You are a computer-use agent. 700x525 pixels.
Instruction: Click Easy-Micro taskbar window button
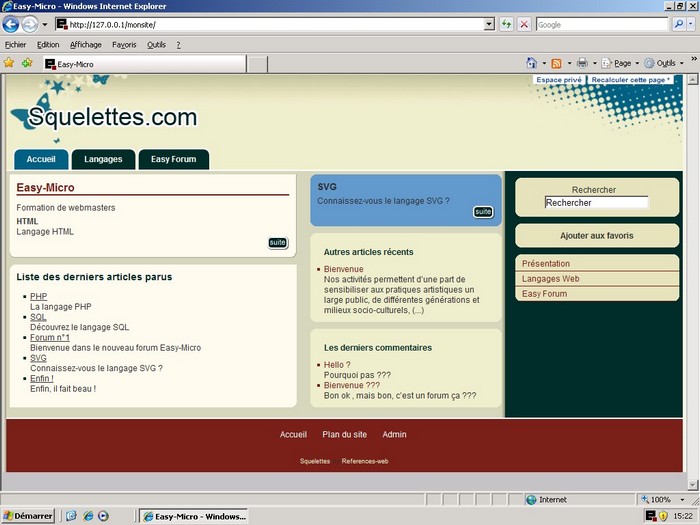(x=194, y=517)
